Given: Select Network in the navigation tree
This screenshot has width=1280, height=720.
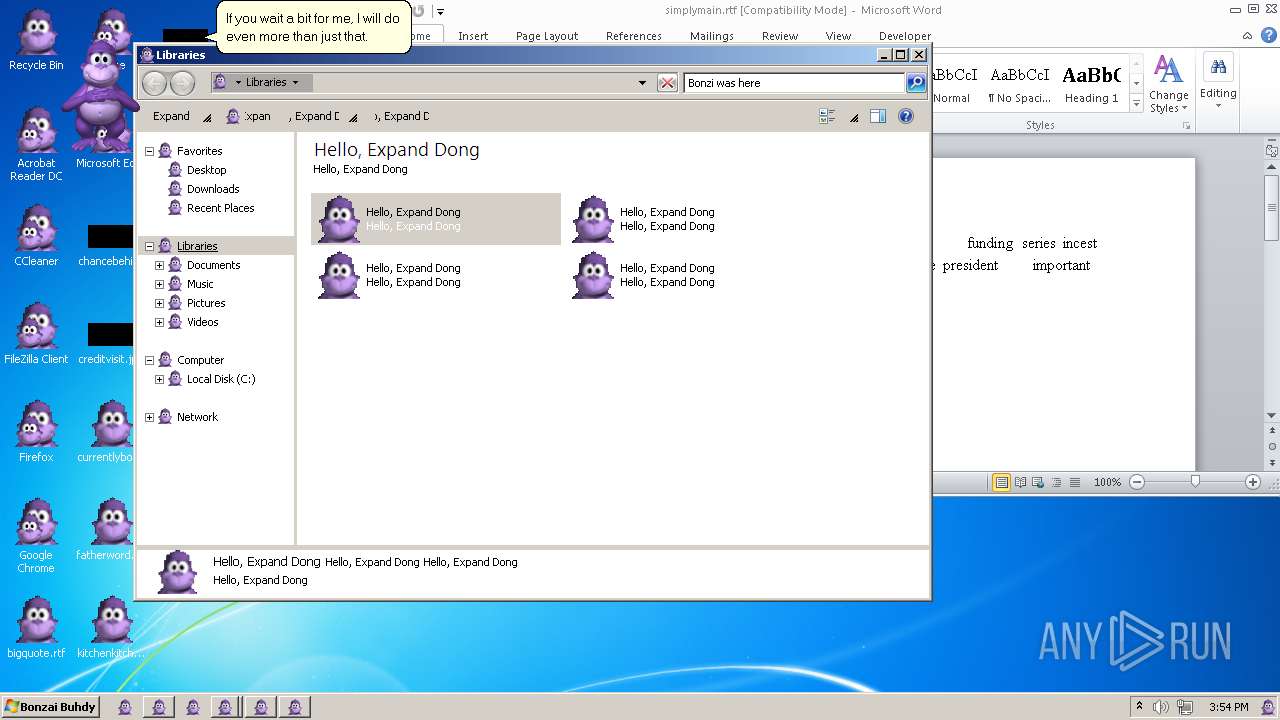Looking at the screenshot, I should [x=197, y=417].
